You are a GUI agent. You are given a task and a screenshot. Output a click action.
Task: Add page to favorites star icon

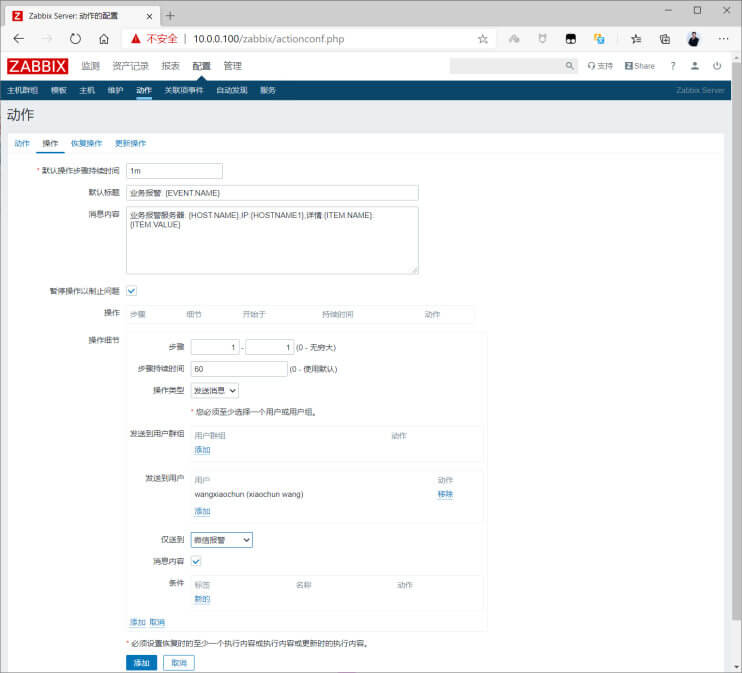(x=483, y=39)
